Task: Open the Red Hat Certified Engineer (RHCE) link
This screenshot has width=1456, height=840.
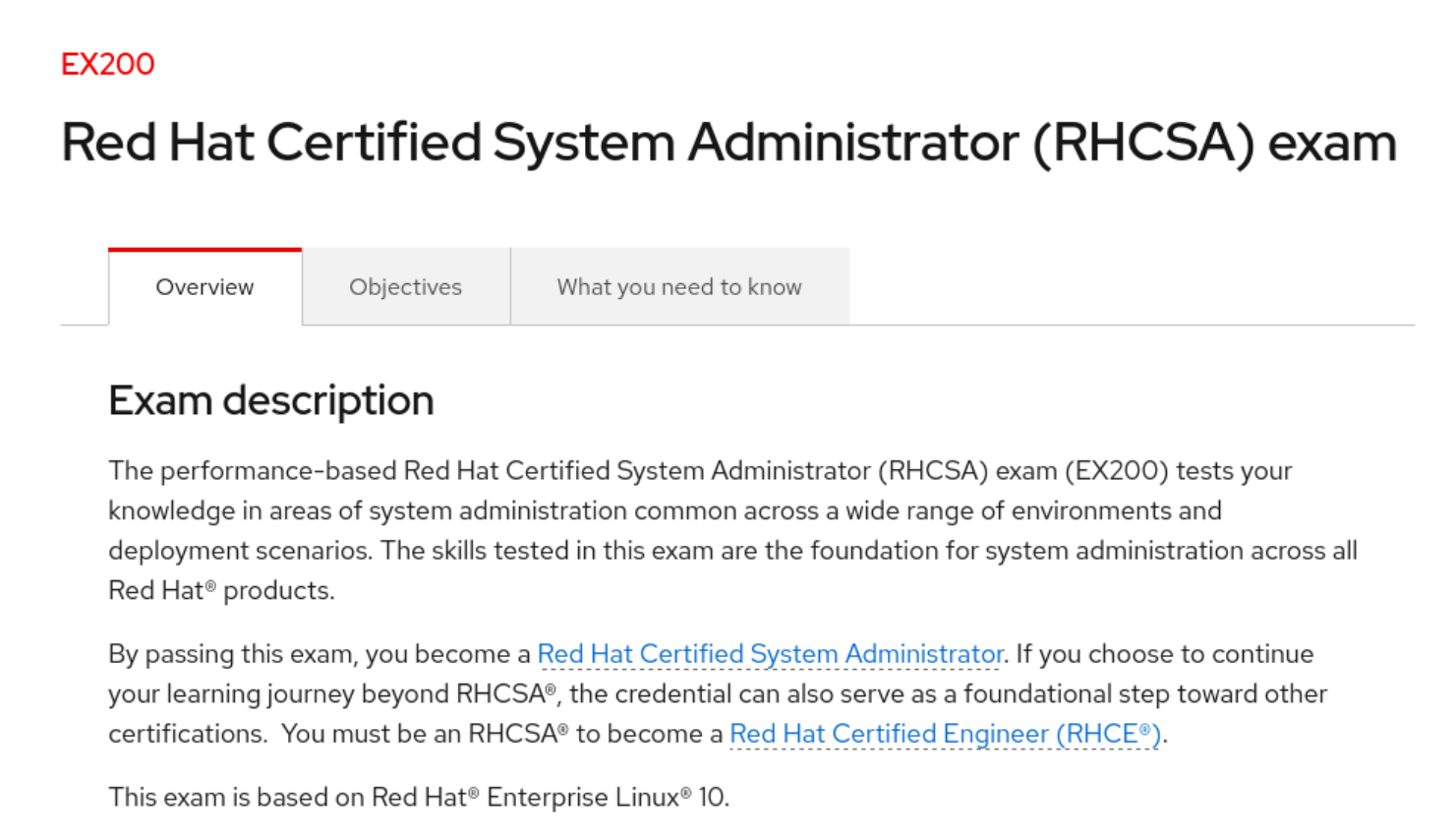Action: (x=946, y=734)
